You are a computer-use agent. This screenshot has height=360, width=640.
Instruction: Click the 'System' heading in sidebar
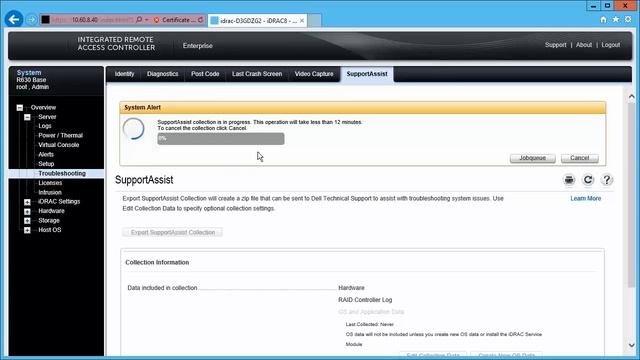[29, 72]
